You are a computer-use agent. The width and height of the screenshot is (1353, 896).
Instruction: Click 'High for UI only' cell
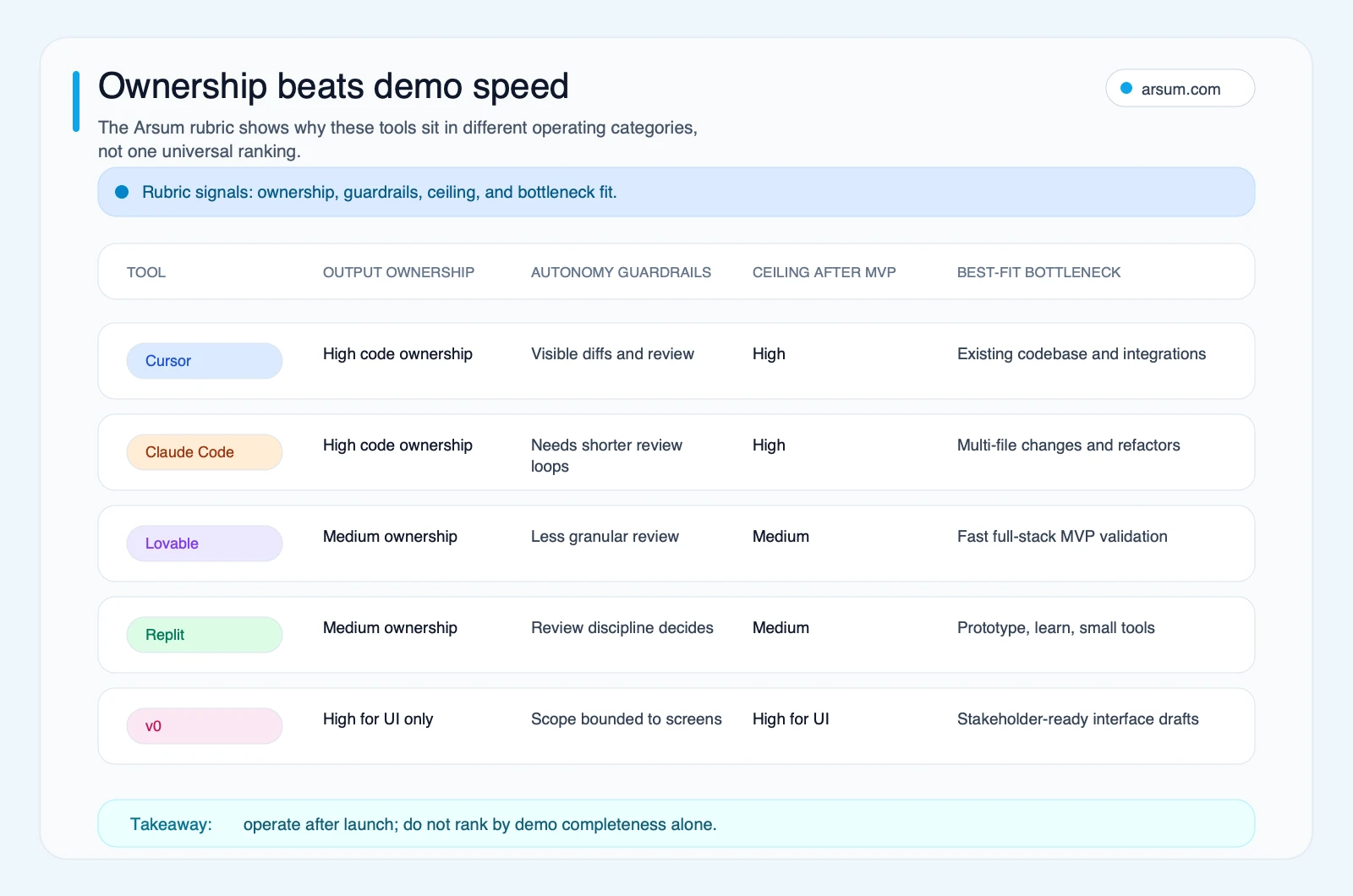pos(378,719)
